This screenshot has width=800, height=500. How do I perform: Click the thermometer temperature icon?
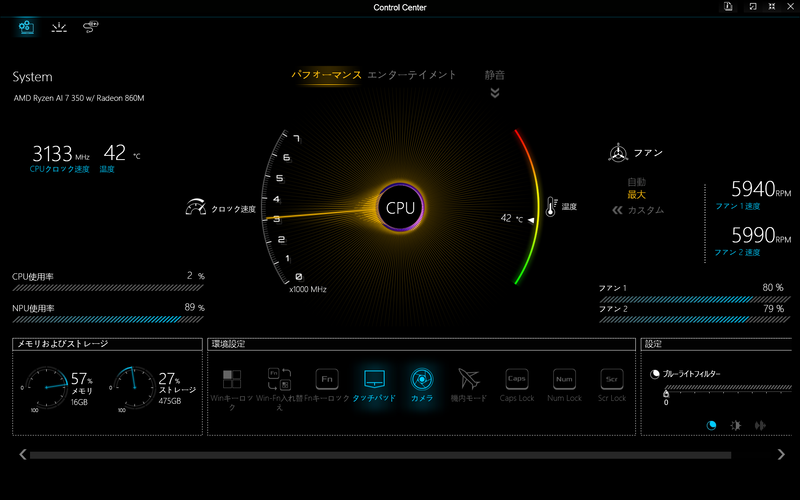pyautogui.click(x=552, y=207)
